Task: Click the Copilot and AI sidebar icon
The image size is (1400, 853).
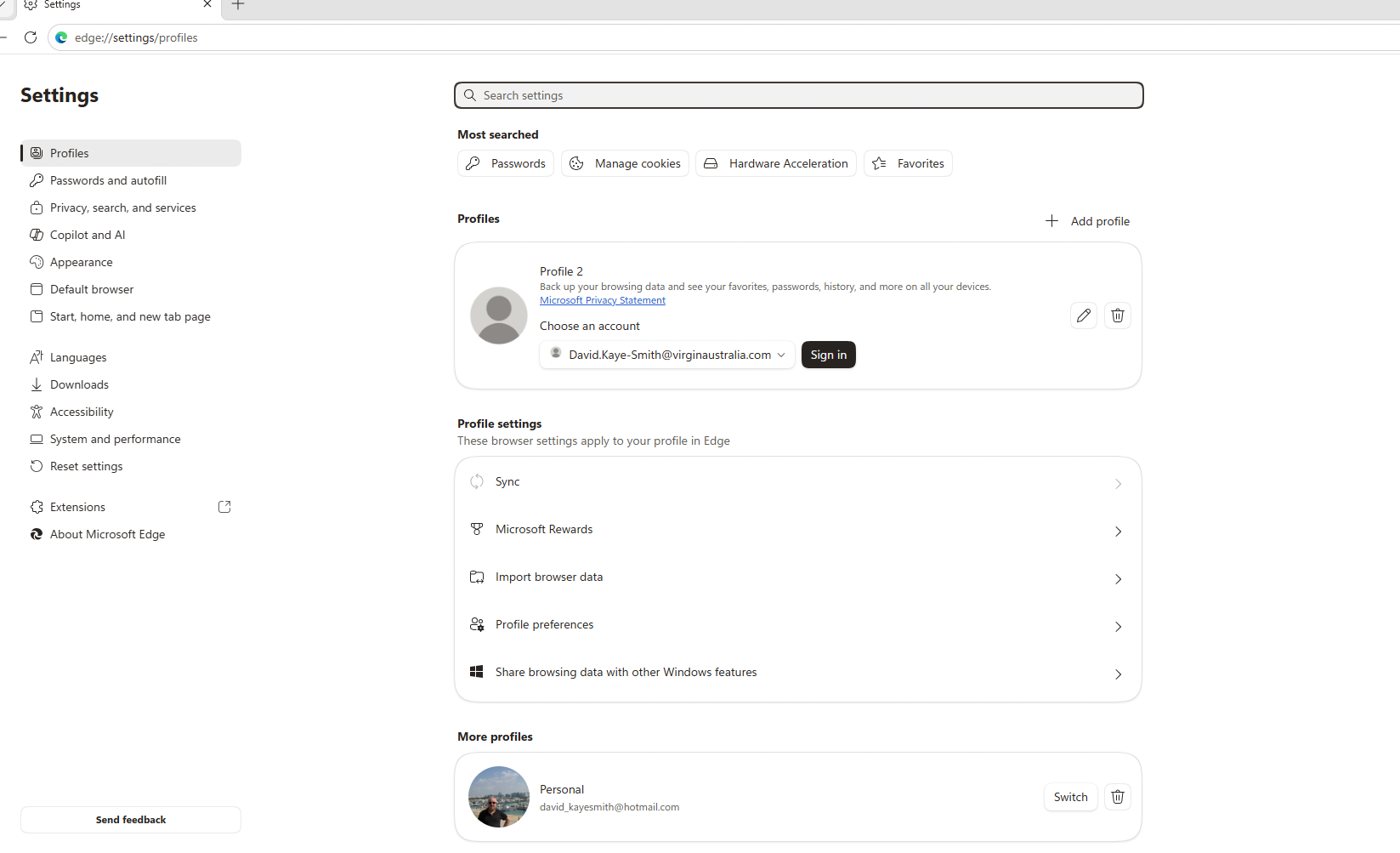Action: [37, 235]
